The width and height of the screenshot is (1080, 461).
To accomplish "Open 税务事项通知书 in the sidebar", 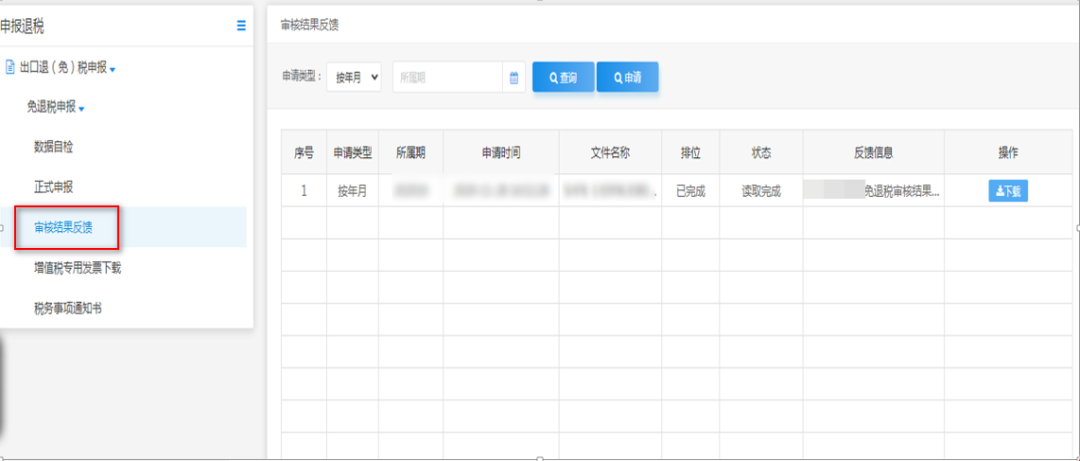I will [68, 308].
